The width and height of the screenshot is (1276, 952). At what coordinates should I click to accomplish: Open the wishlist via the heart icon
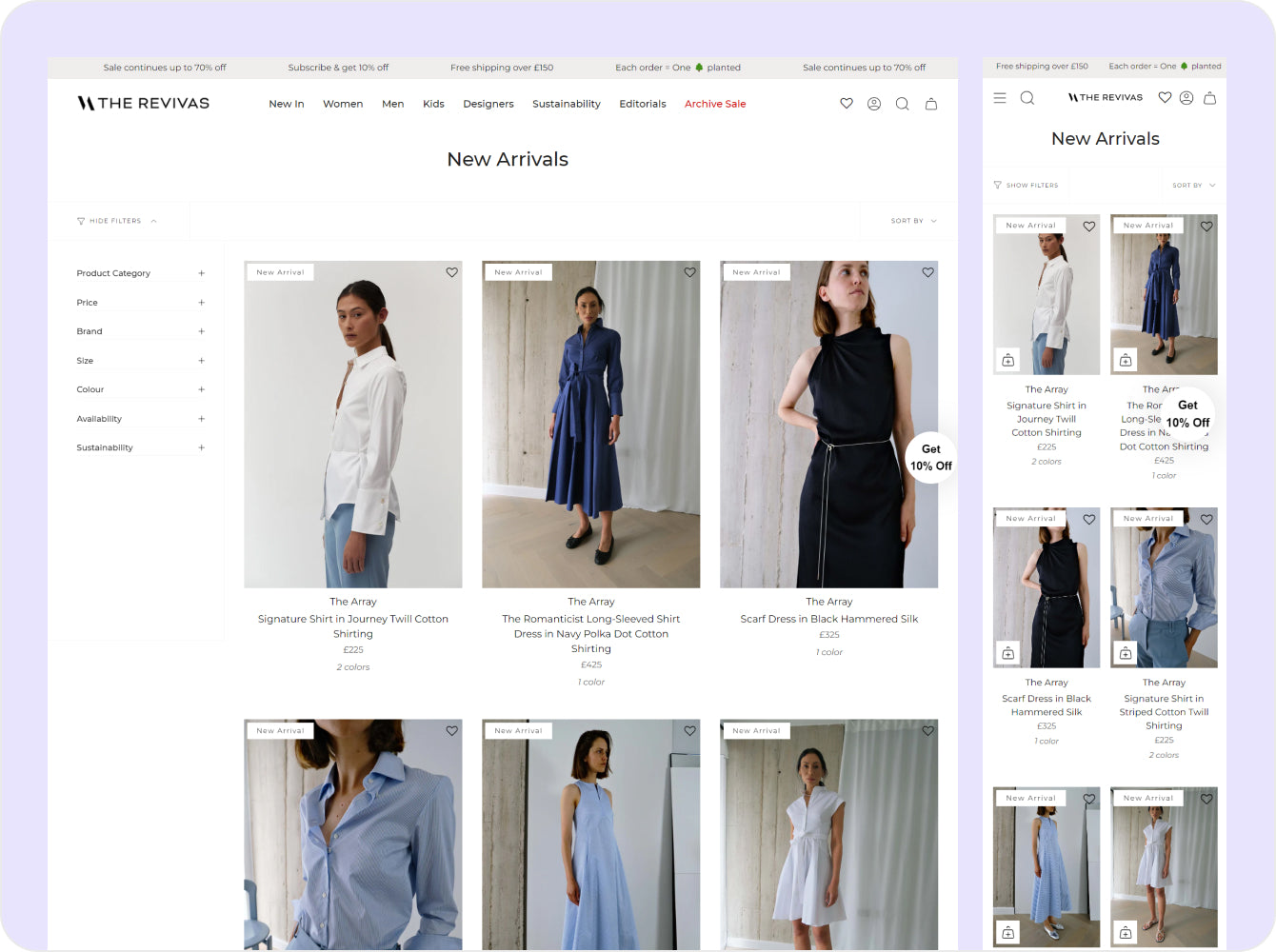click(847, 103)
